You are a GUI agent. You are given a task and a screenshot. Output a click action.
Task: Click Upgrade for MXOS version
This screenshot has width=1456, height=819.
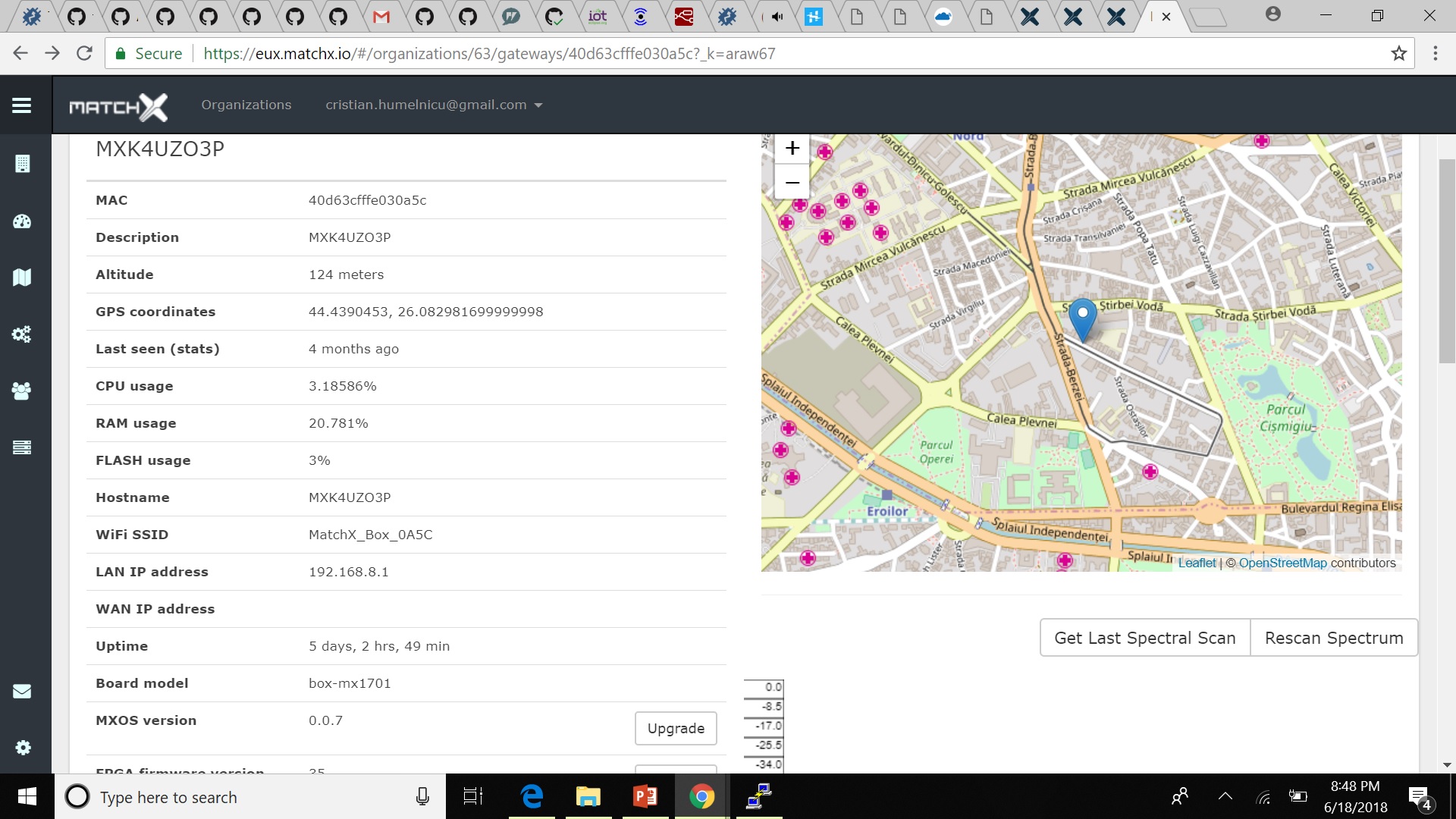pos(676,728)
